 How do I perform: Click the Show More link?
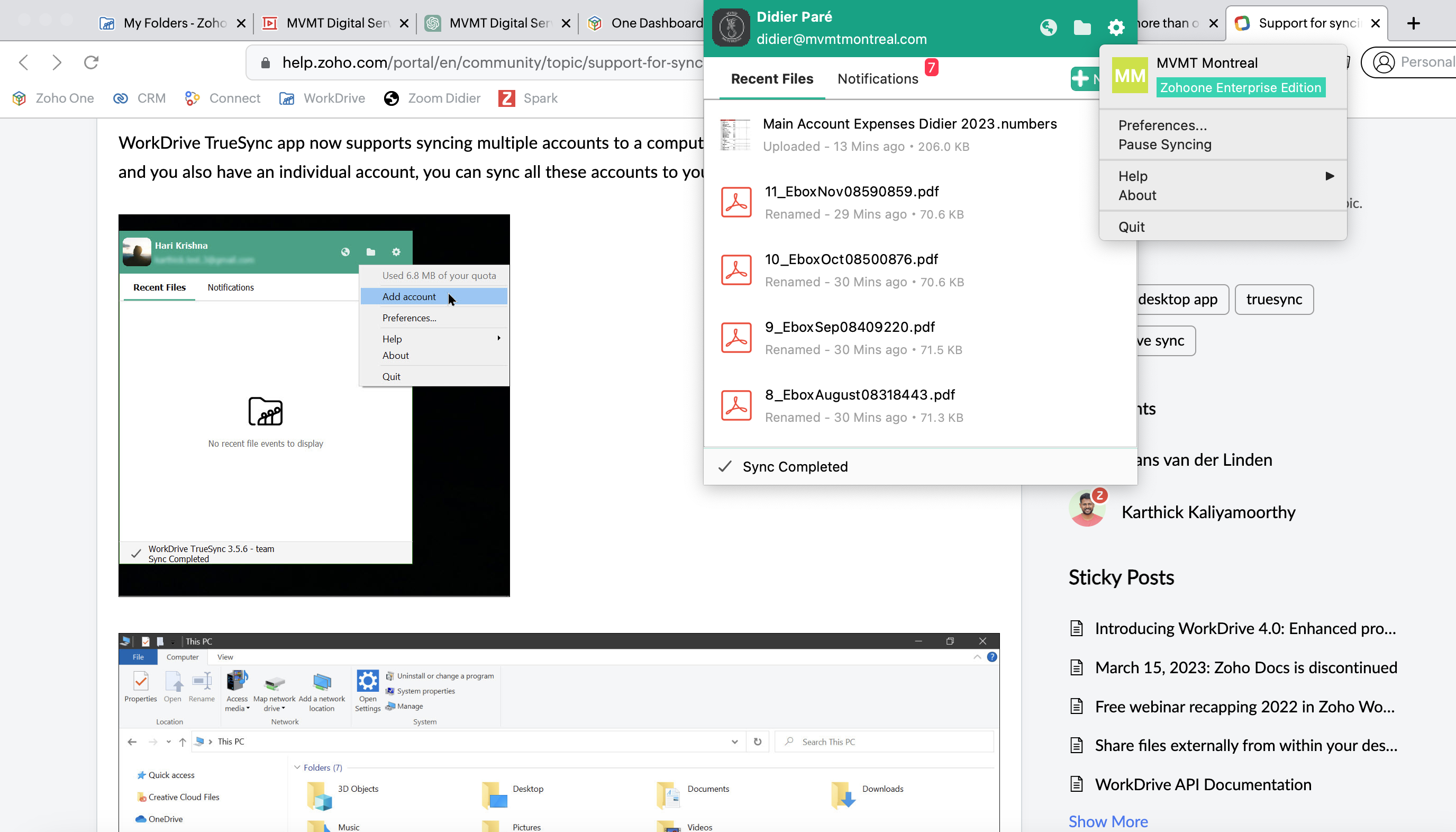[1107, 821]
